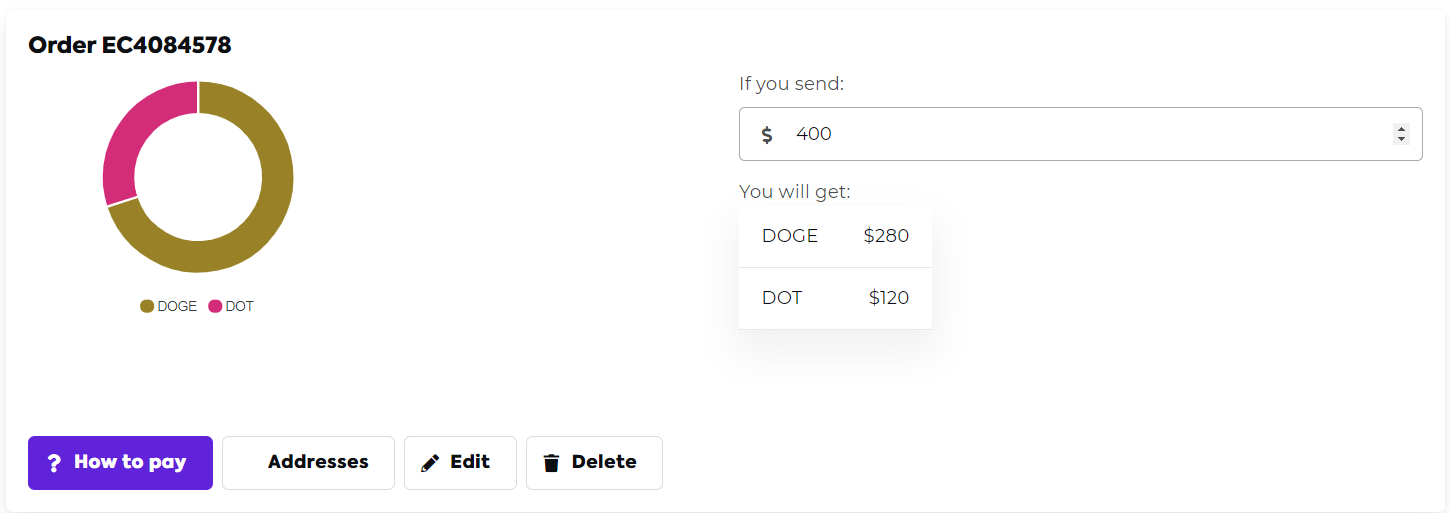Click the pink DOT legend color dot
The height and width of the screenshot is (513, 1450).
215,306
